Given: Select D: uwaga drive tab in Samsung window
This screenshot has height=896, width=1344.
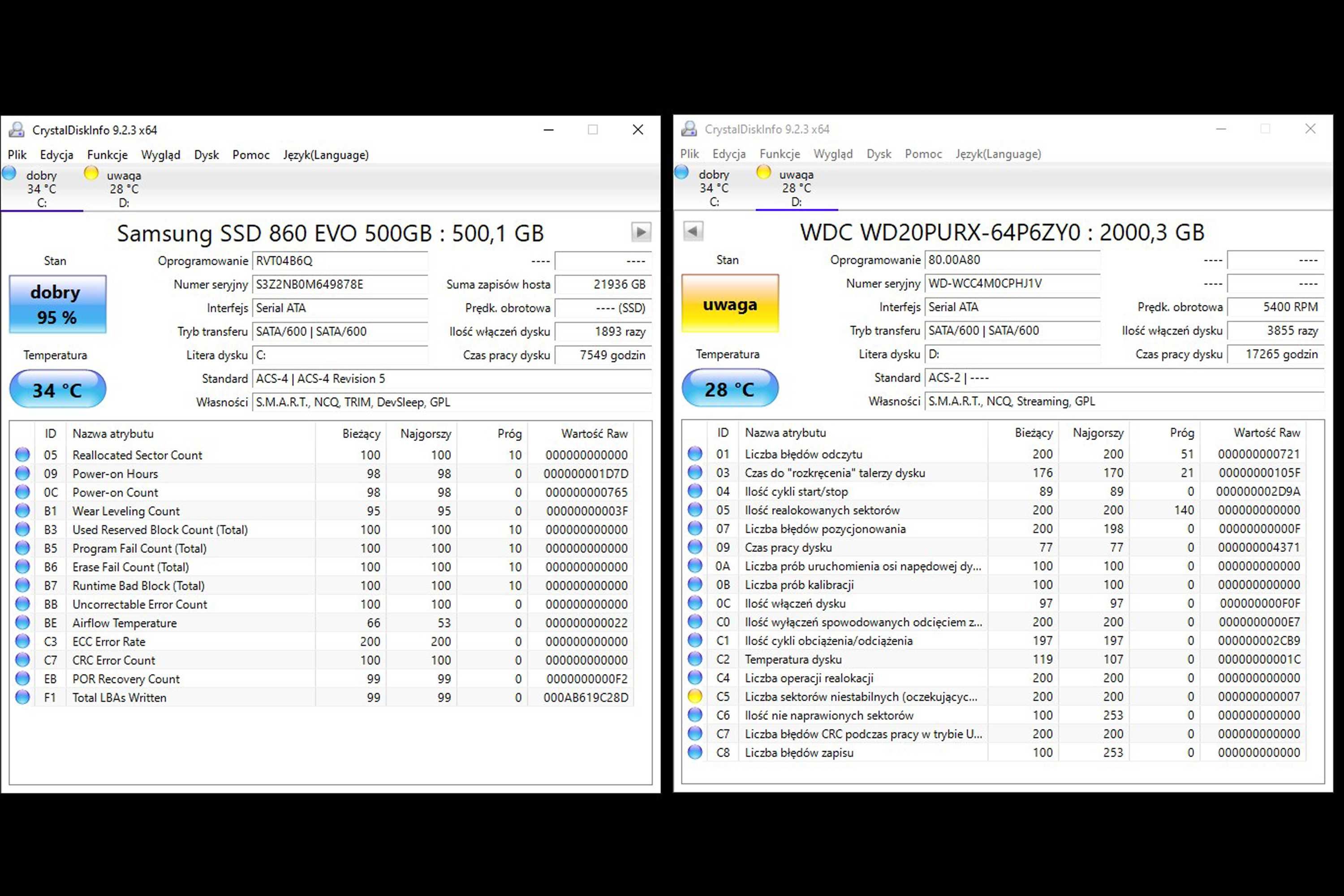Looking at the screenshot, I should (124, 189).
